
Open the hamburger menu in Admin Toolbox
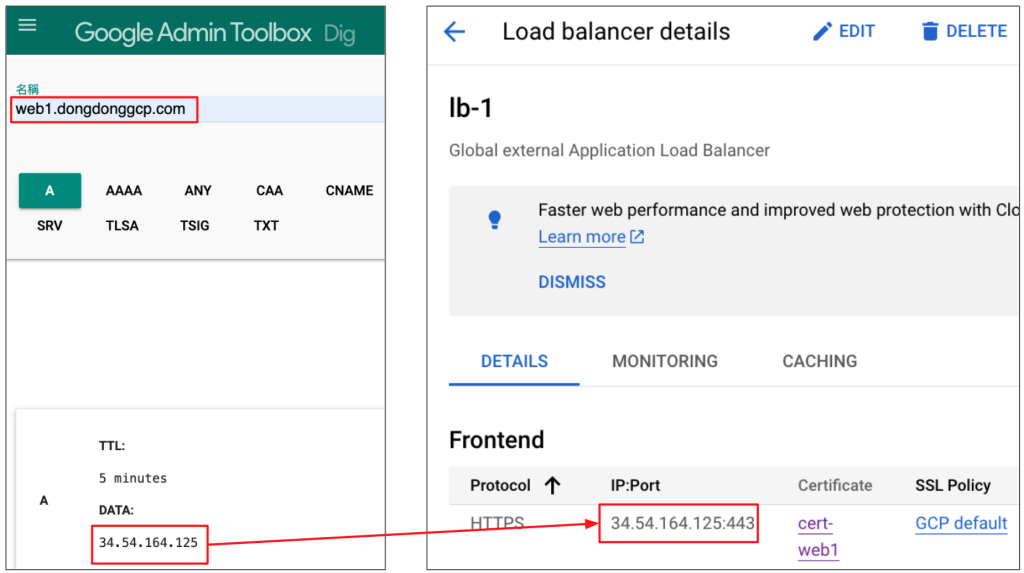pyautogui.click(x=27, y=25)
